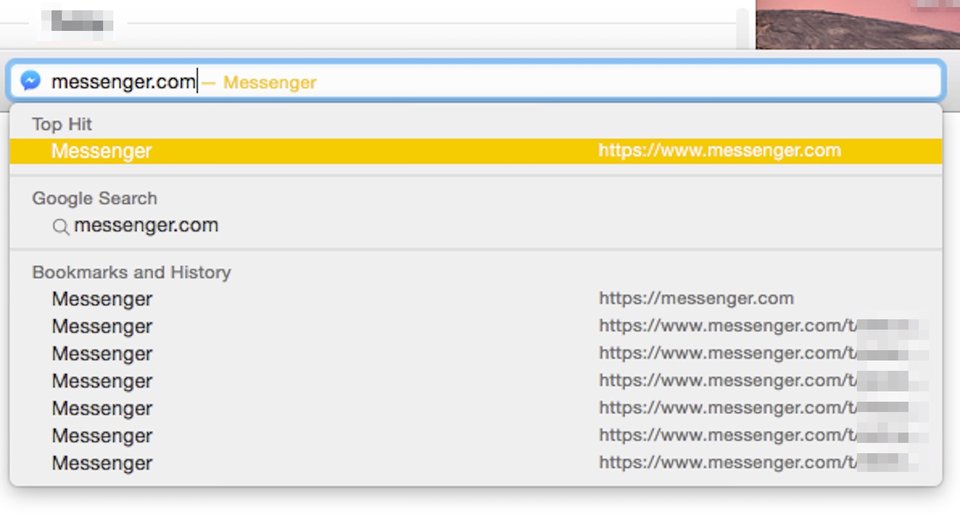The image size is (960, 515).
Task: Click the "Top Hit" section header
Action: point(62,124)
